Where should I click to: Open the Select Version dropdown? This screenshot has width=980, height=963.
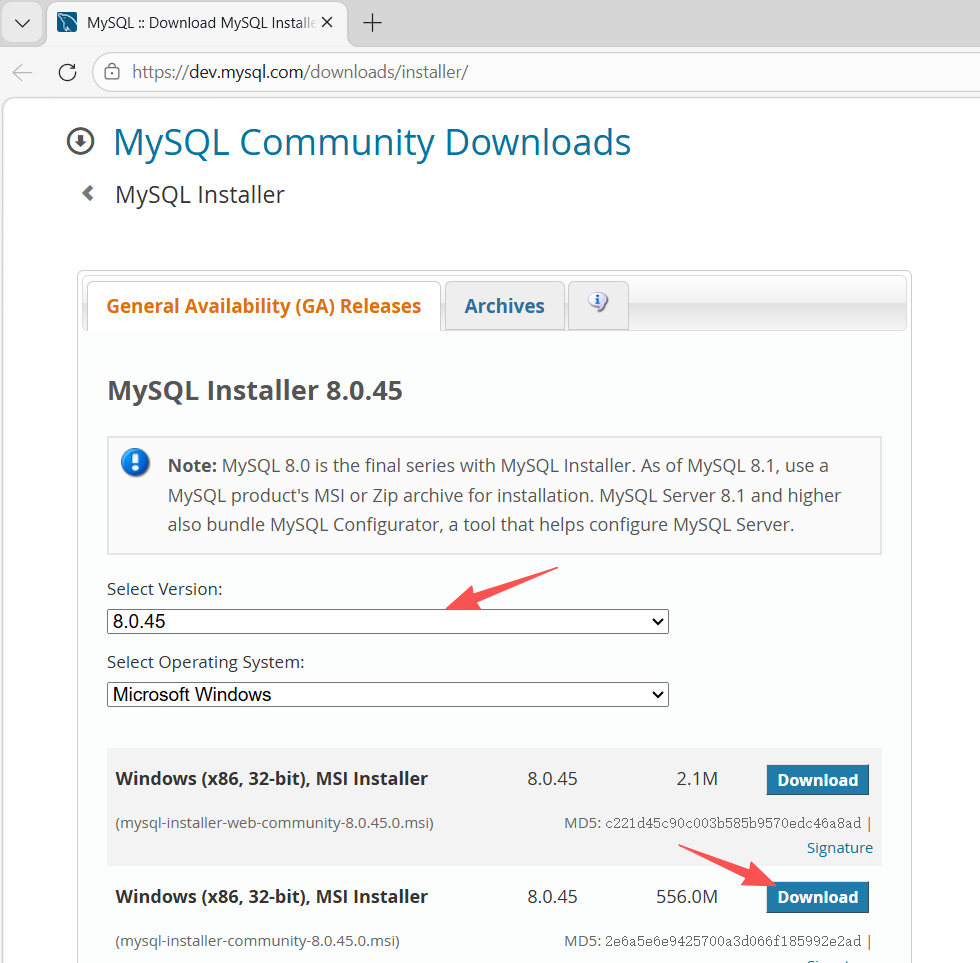click(388, 621)
